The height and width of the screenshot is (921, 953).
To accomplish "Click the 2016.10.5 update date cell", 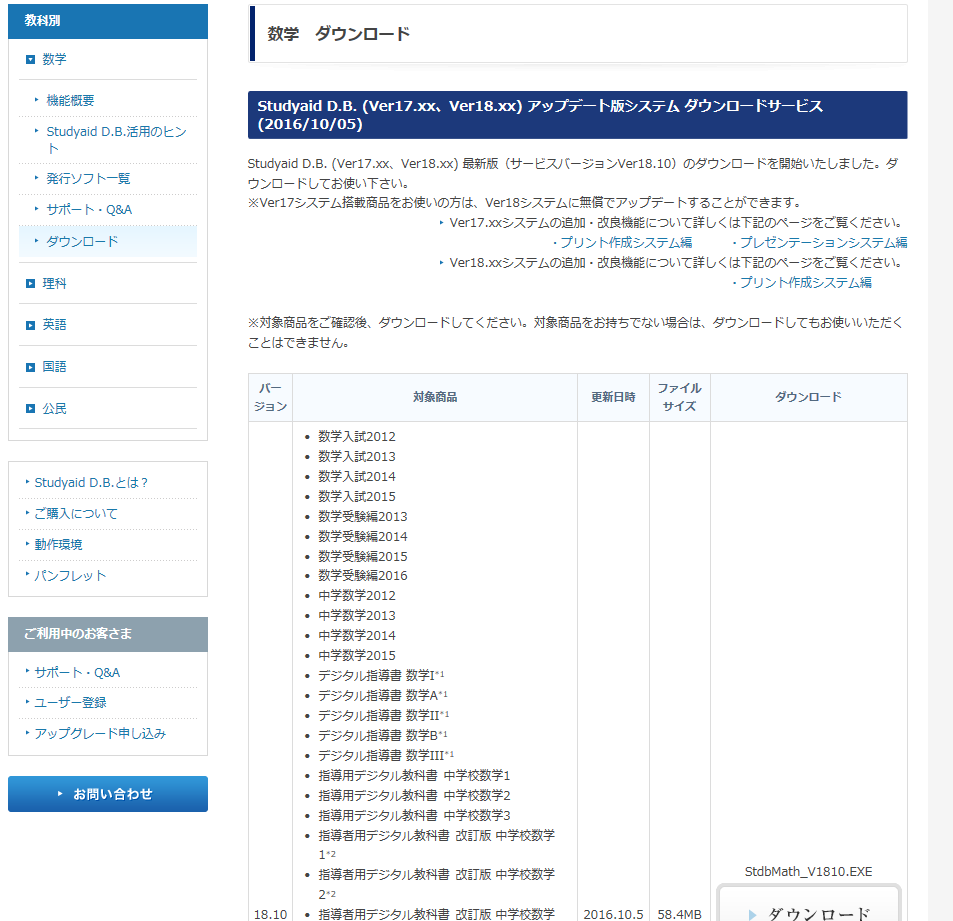I will click(613, 914).
